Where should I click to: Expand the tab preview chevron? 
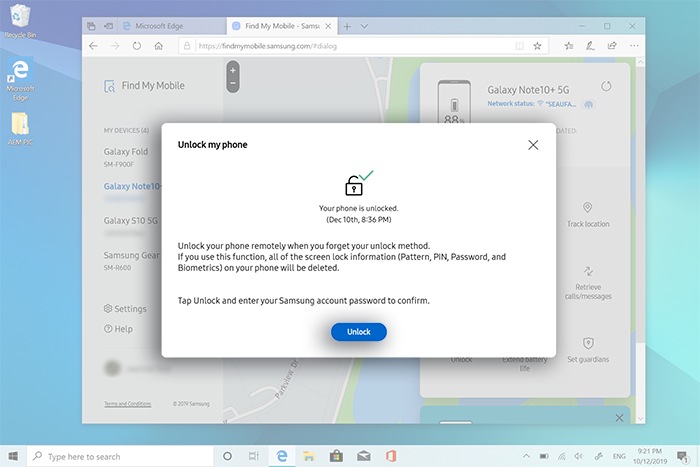point(364,26)
